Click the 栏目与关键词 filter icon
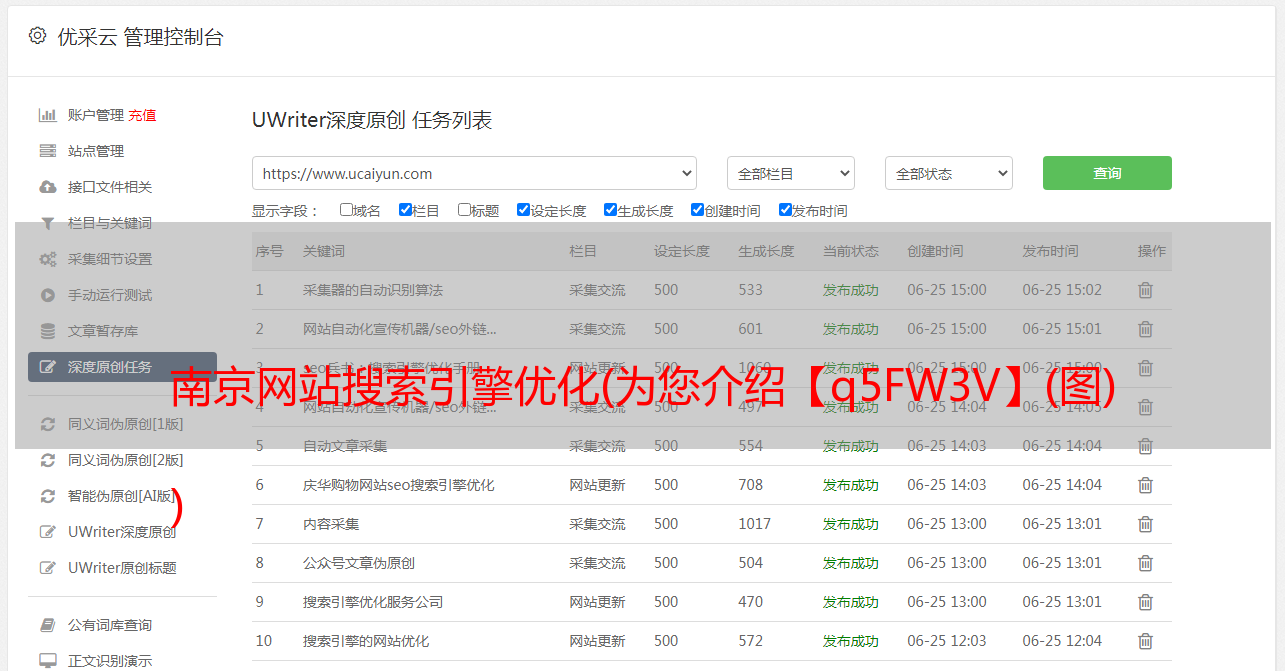The height and width of the screenshot is (671, 1285). coord(47,223)
